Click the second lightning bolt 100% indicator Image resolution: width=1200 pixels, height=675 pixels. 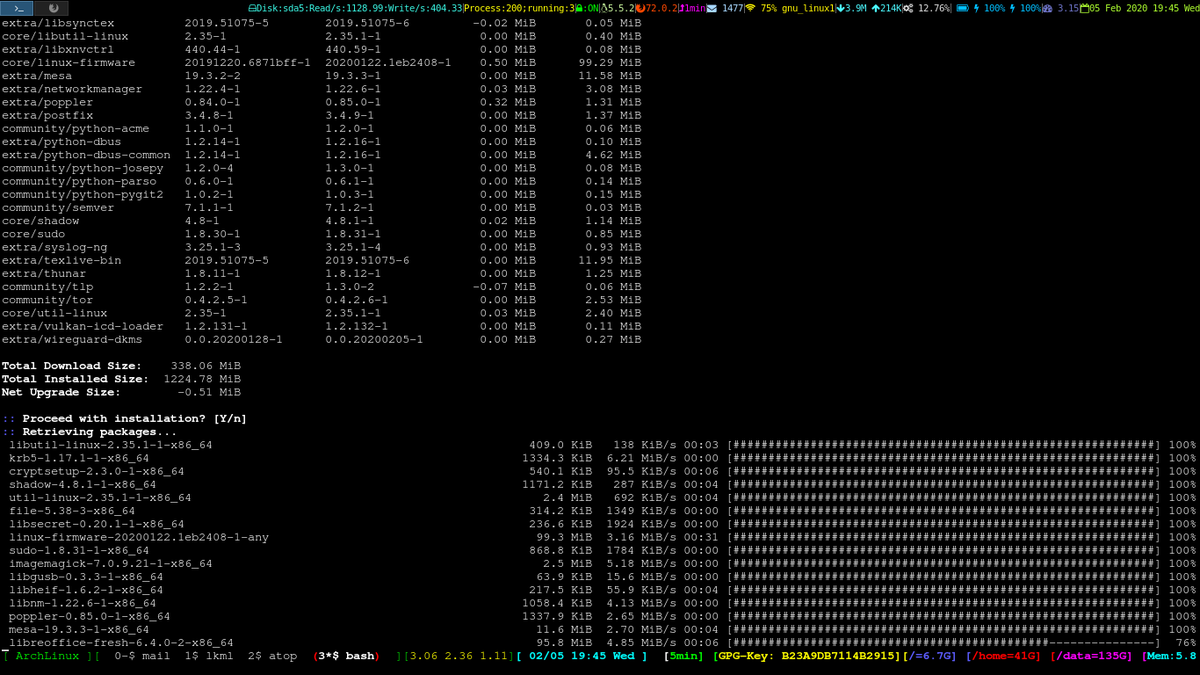[x=1012, y=8]
